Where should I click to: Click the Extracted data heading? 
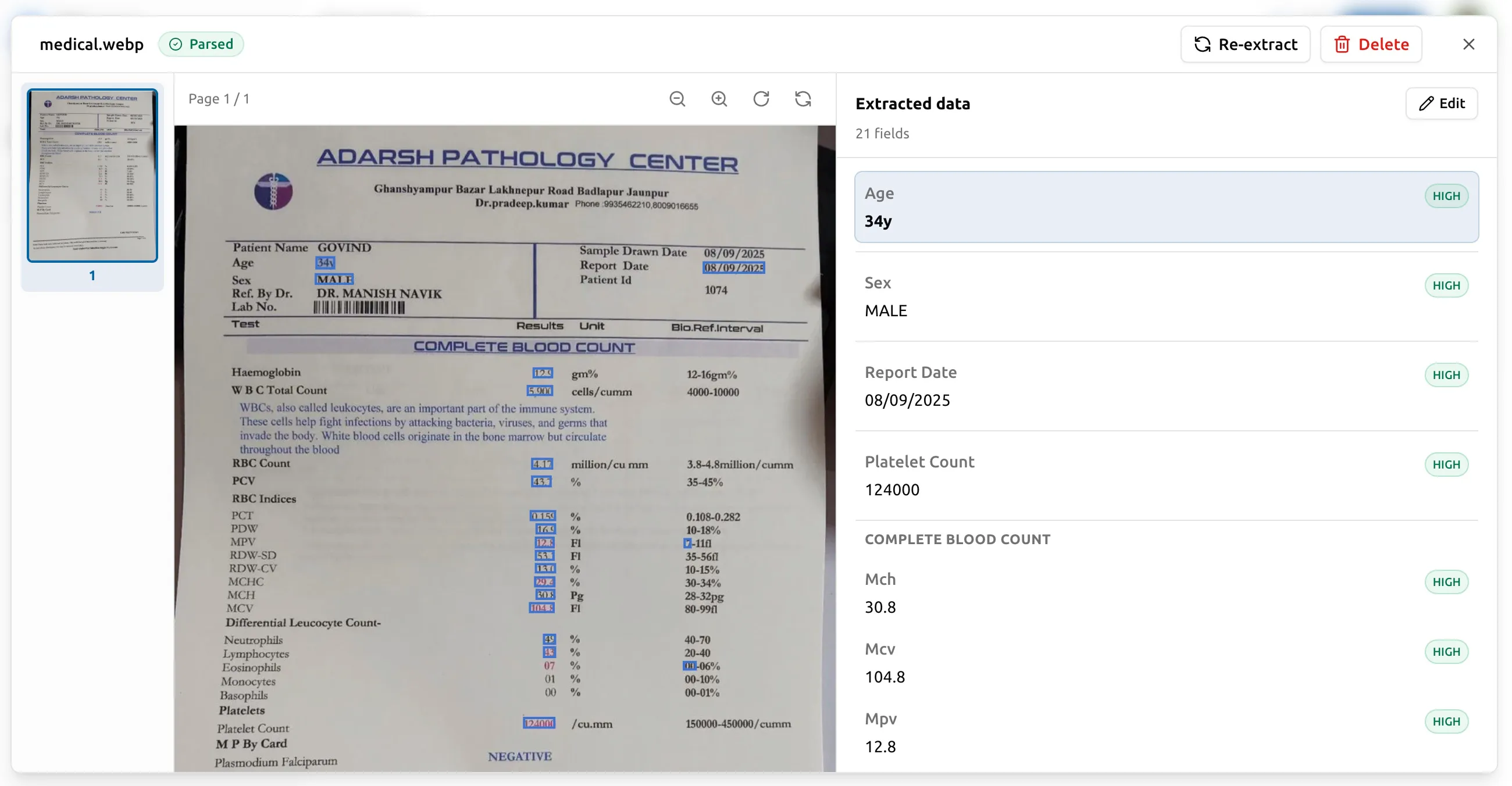pyautogui.click(x=912, y=103)
